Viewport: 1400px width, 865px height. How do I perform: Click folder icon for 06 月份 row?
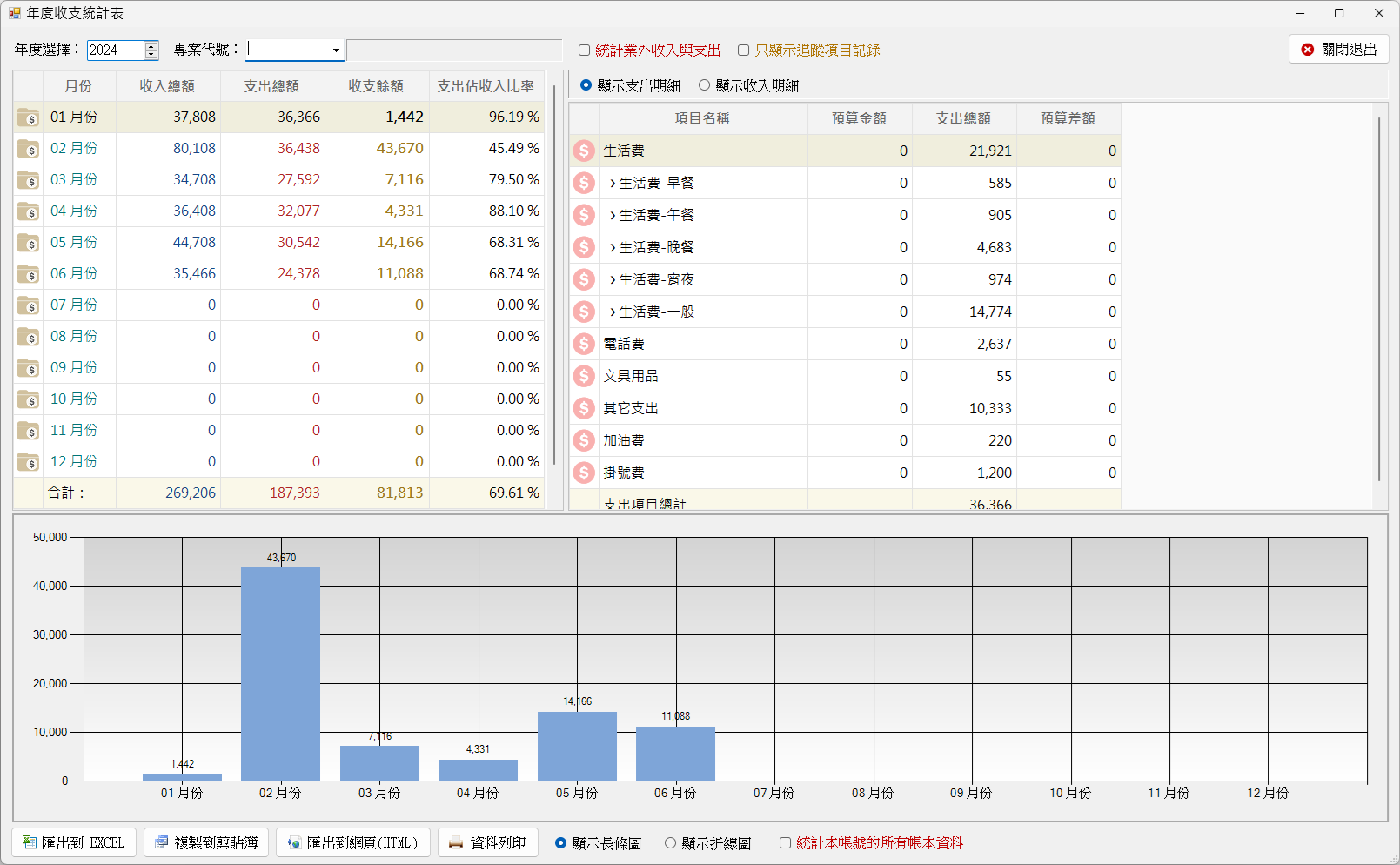[x=28, y=274]
